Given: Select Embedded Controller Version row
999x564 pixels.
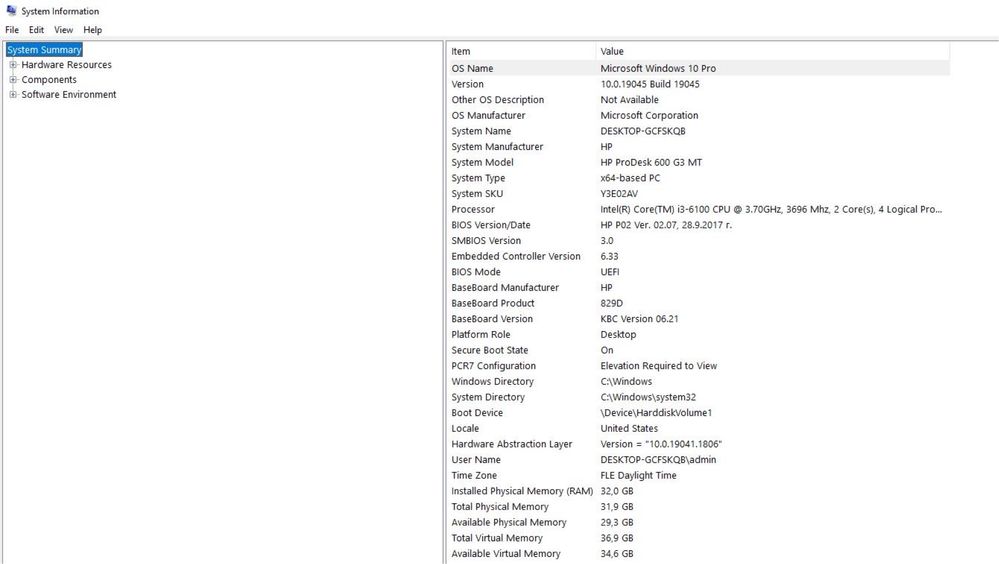Looking at the screenshot, I should pyautogui.click(x=698, y=256).
